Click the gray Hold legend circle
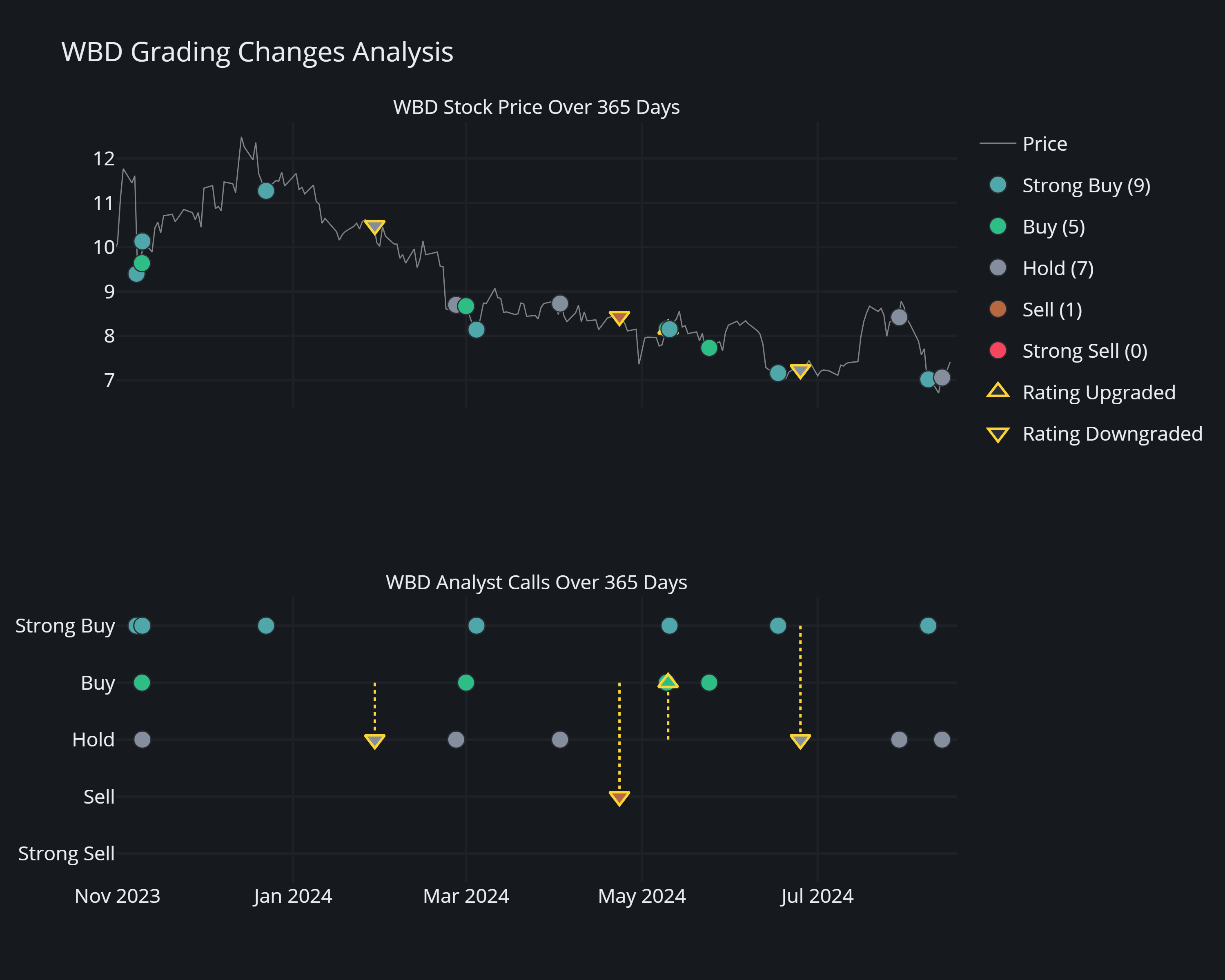The width and height of the screenshot is (1225, 980). [998, 268]
